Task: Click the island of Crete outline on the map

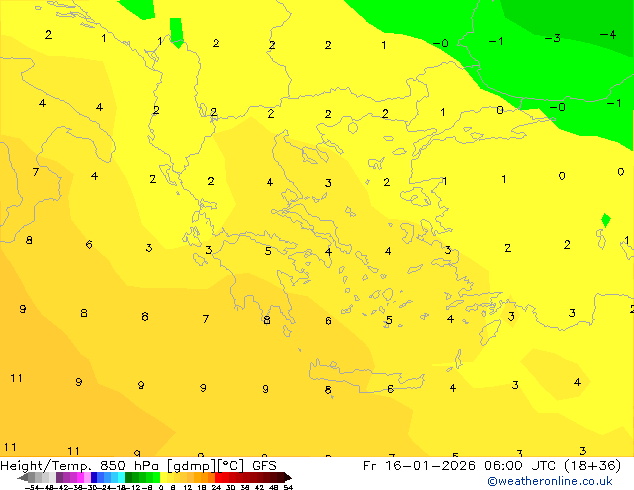Action: [x=366, y=376]
